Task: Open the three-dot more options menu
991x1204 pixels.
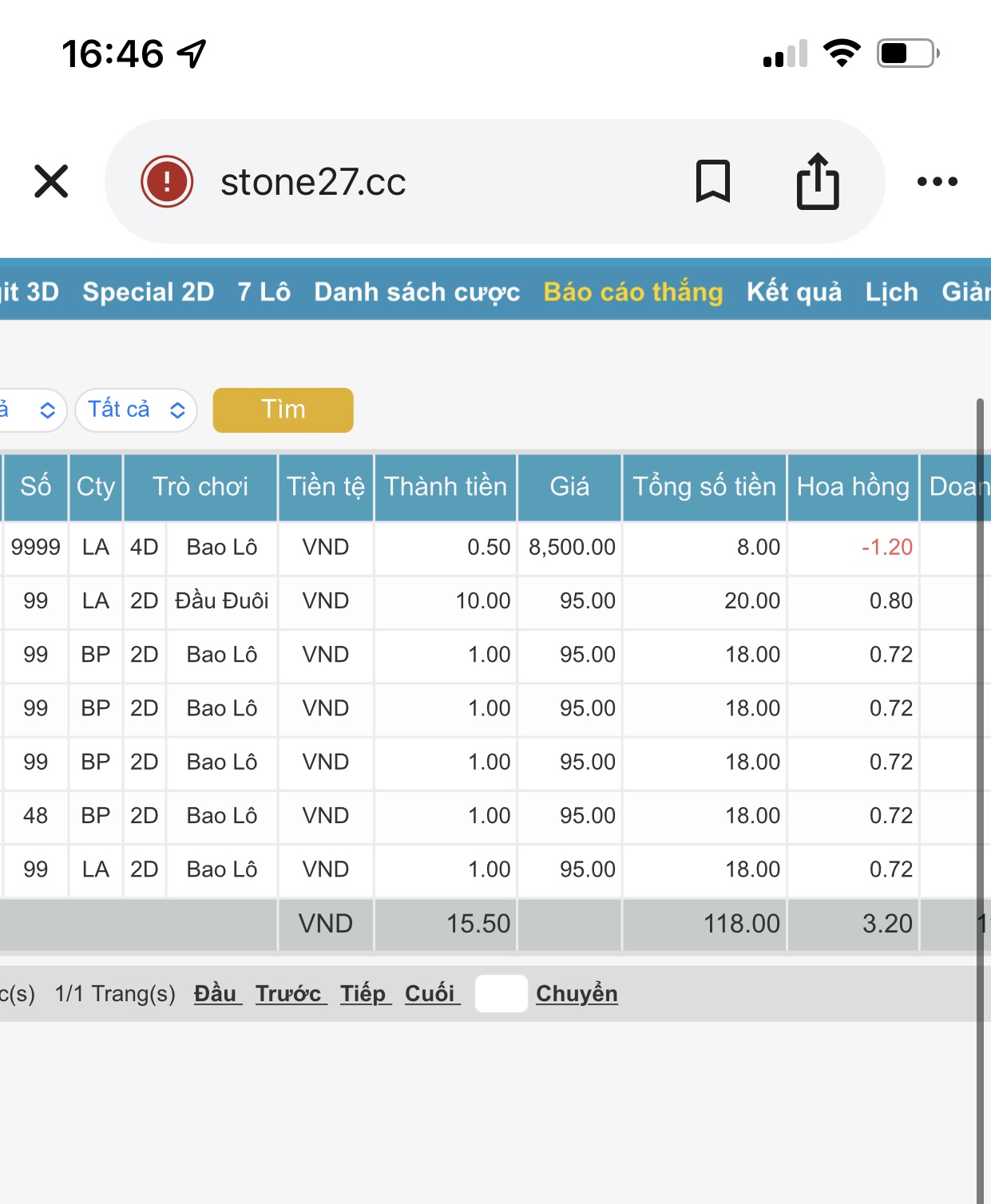Action: click(937, 181)
